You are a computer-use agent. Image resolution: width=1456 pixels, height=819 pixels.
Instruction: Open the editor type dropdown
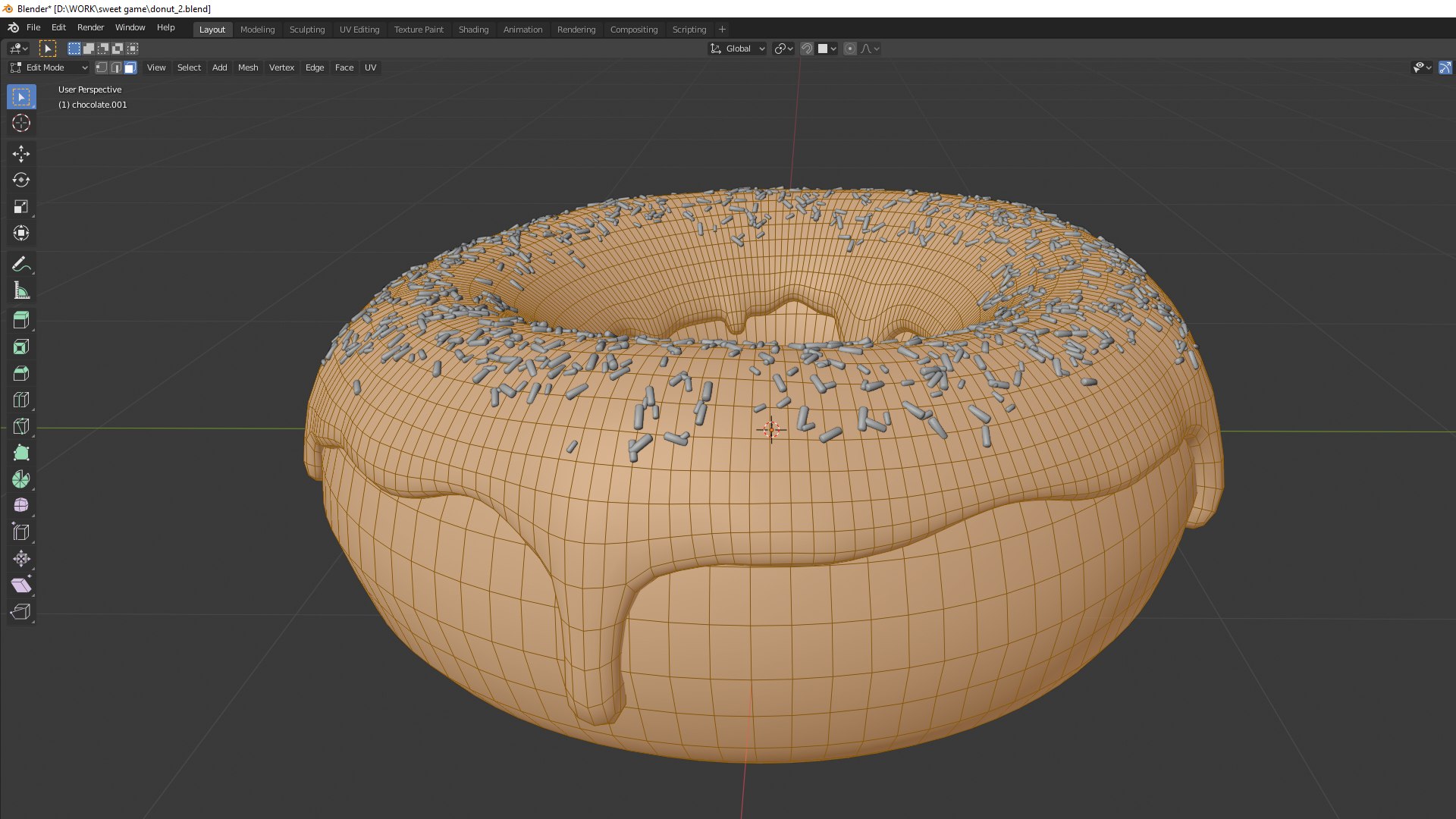(18, 49)
